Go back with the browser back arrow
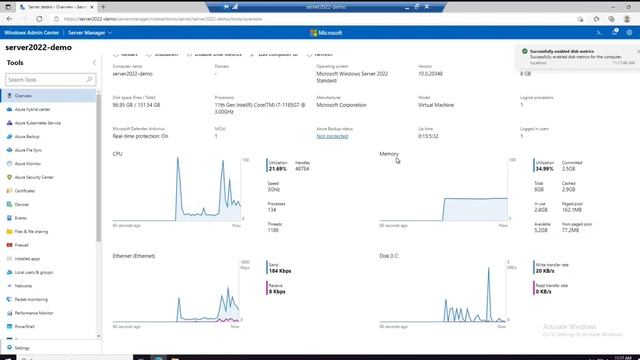The height and width of the screenshot is (360, 640). [9, 19]
